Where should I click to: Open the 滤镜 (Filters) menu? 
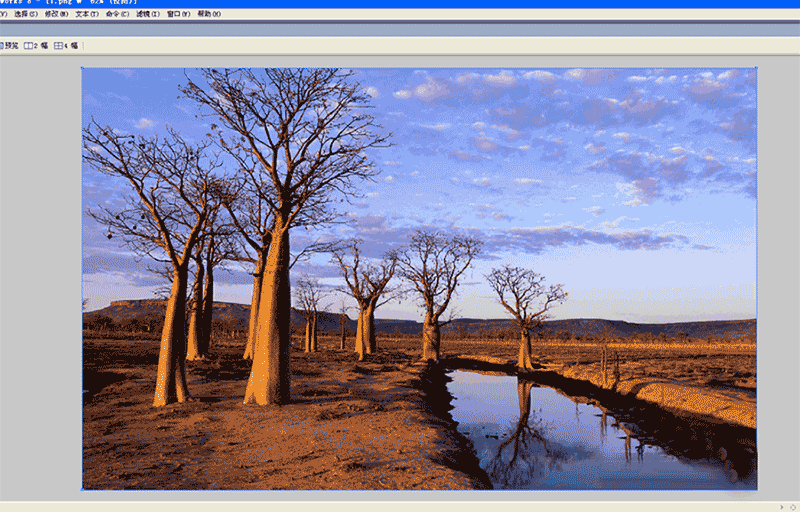[148, 14]
